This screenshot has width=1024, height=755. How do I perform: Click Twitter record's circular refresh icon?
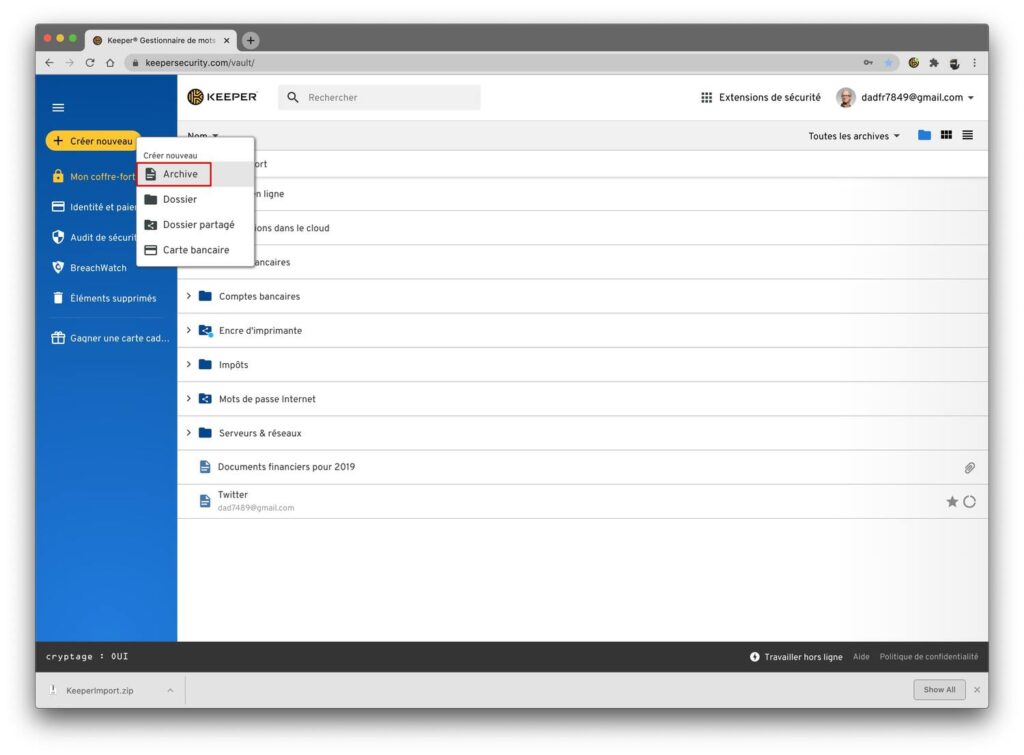[x=969, y=502]
